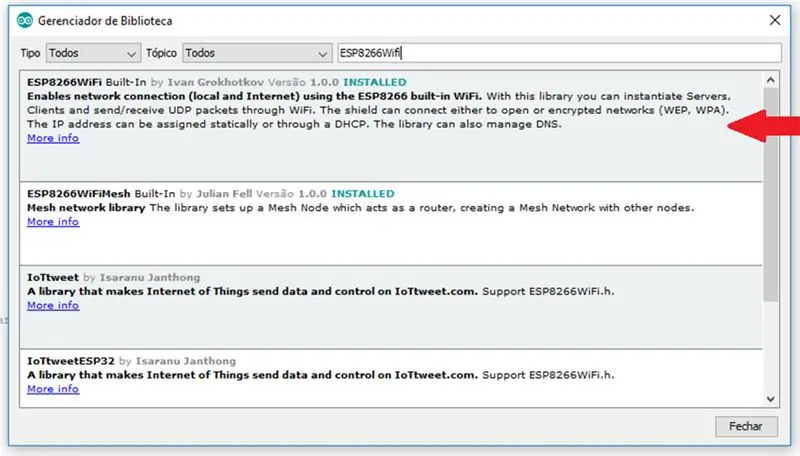Click the Fechar button
800x456 pixels.
(x=746, y=426)
